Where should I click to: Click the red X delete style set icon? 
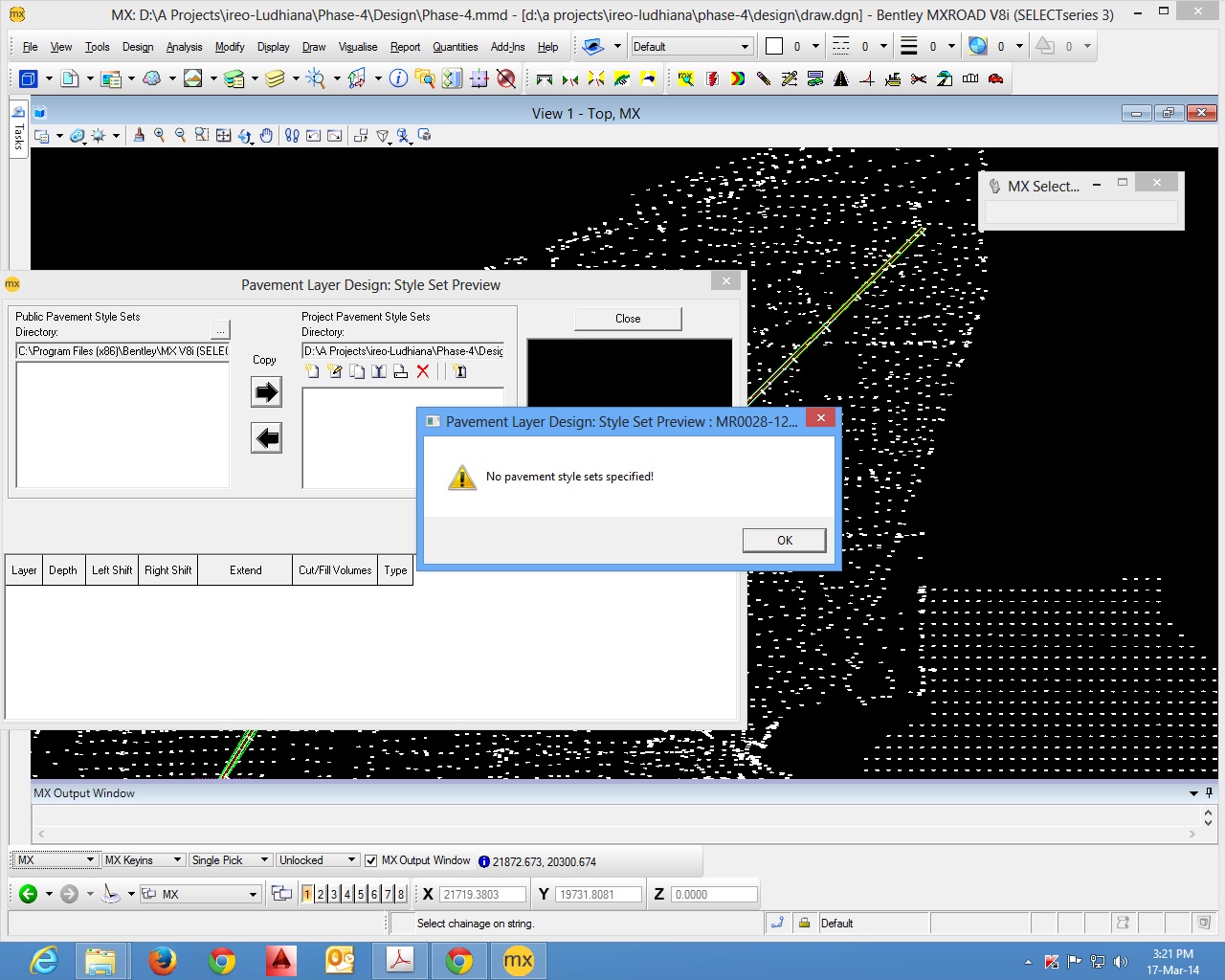coord(422,371)
